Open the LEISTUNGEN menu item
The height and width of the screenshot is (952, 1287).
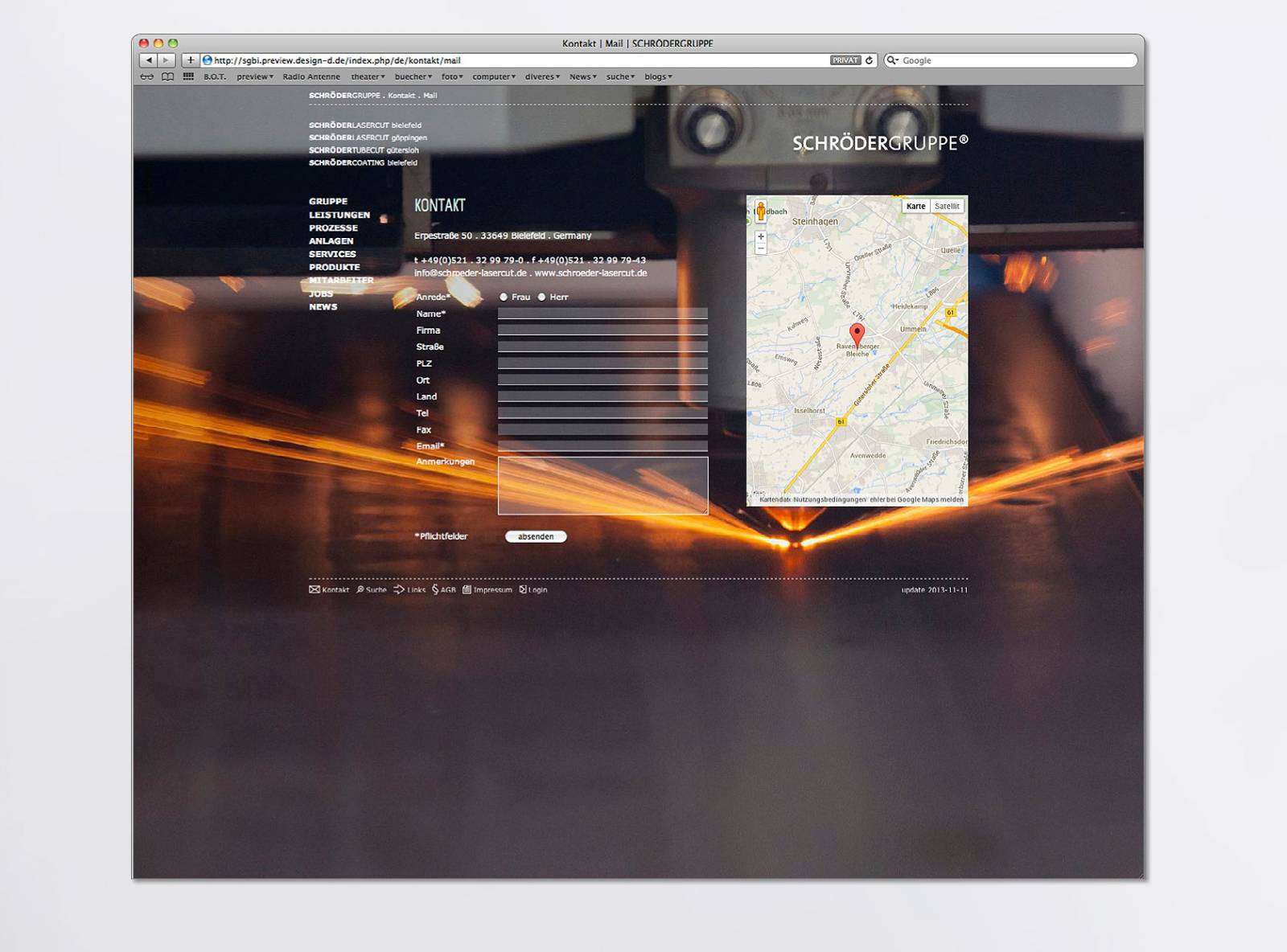pyautogui.click(x=339, y=215)
